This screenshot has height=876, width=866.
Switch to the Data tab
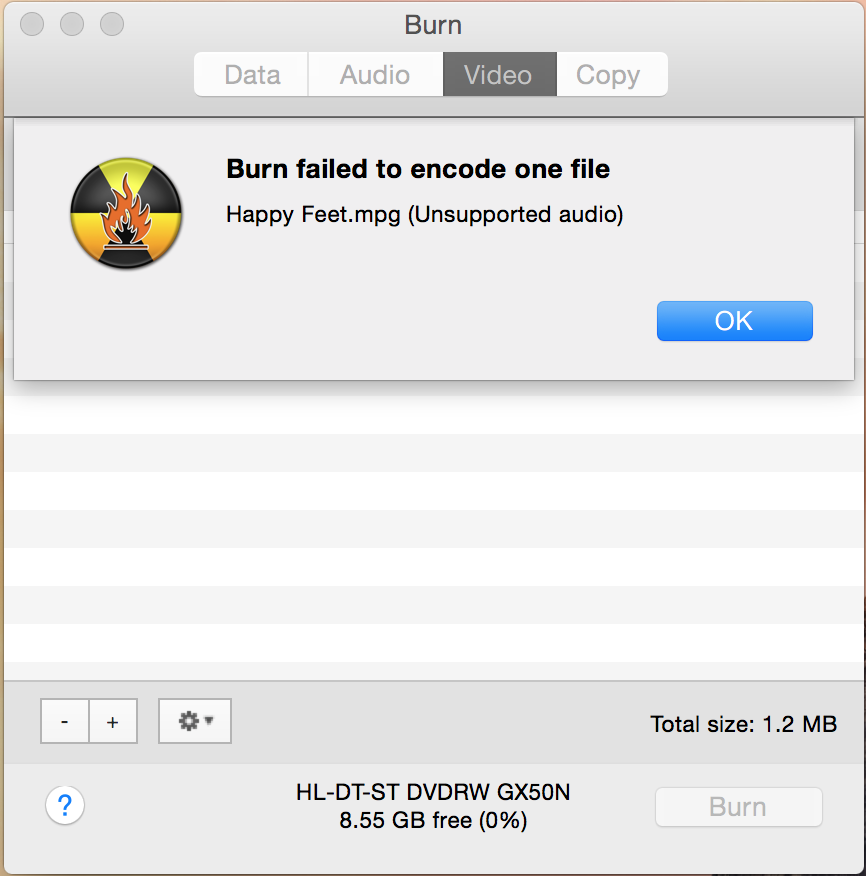point(251,74)
